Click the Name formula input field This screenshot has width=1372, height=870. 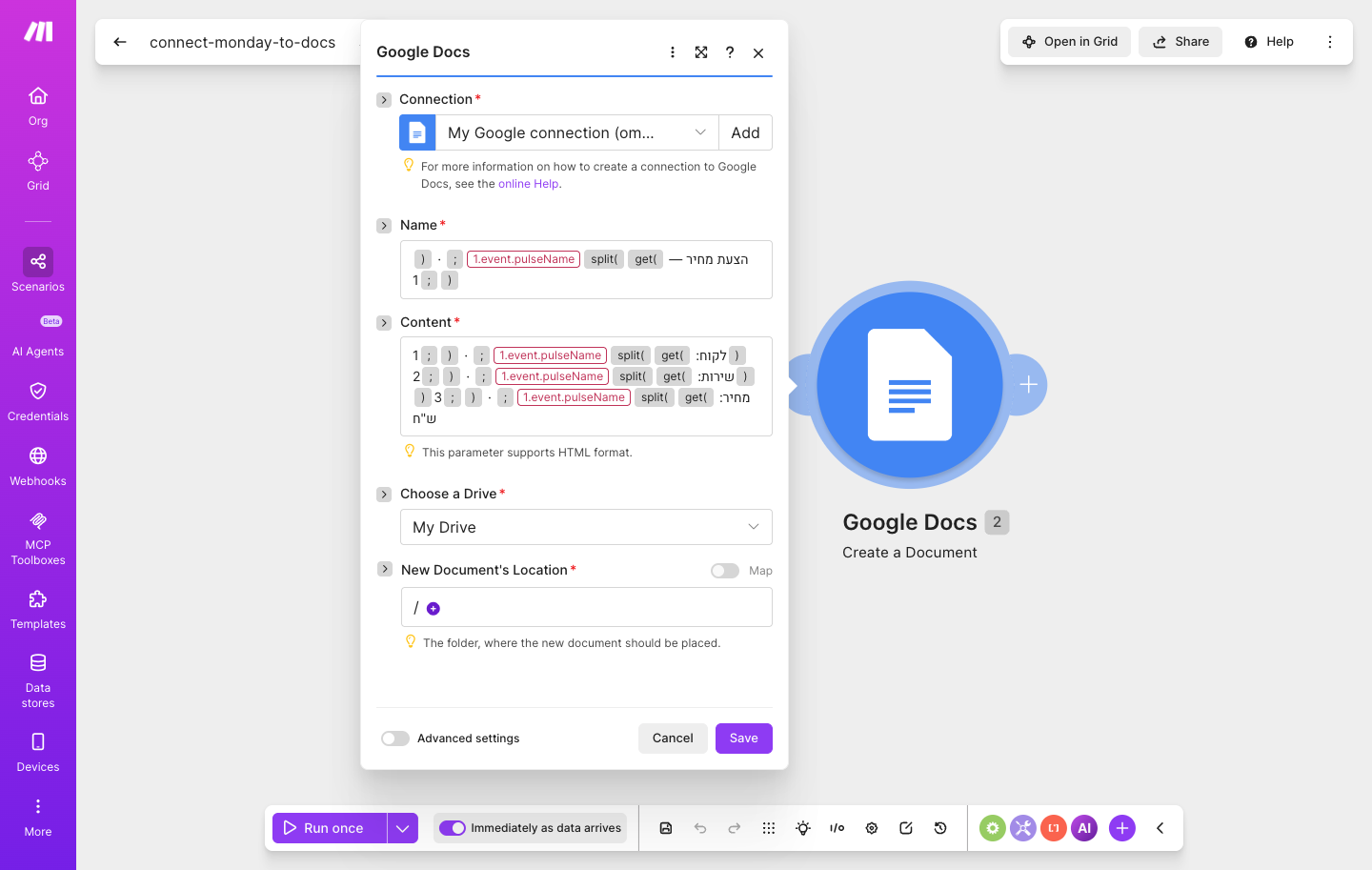click(x=586, y=270)
